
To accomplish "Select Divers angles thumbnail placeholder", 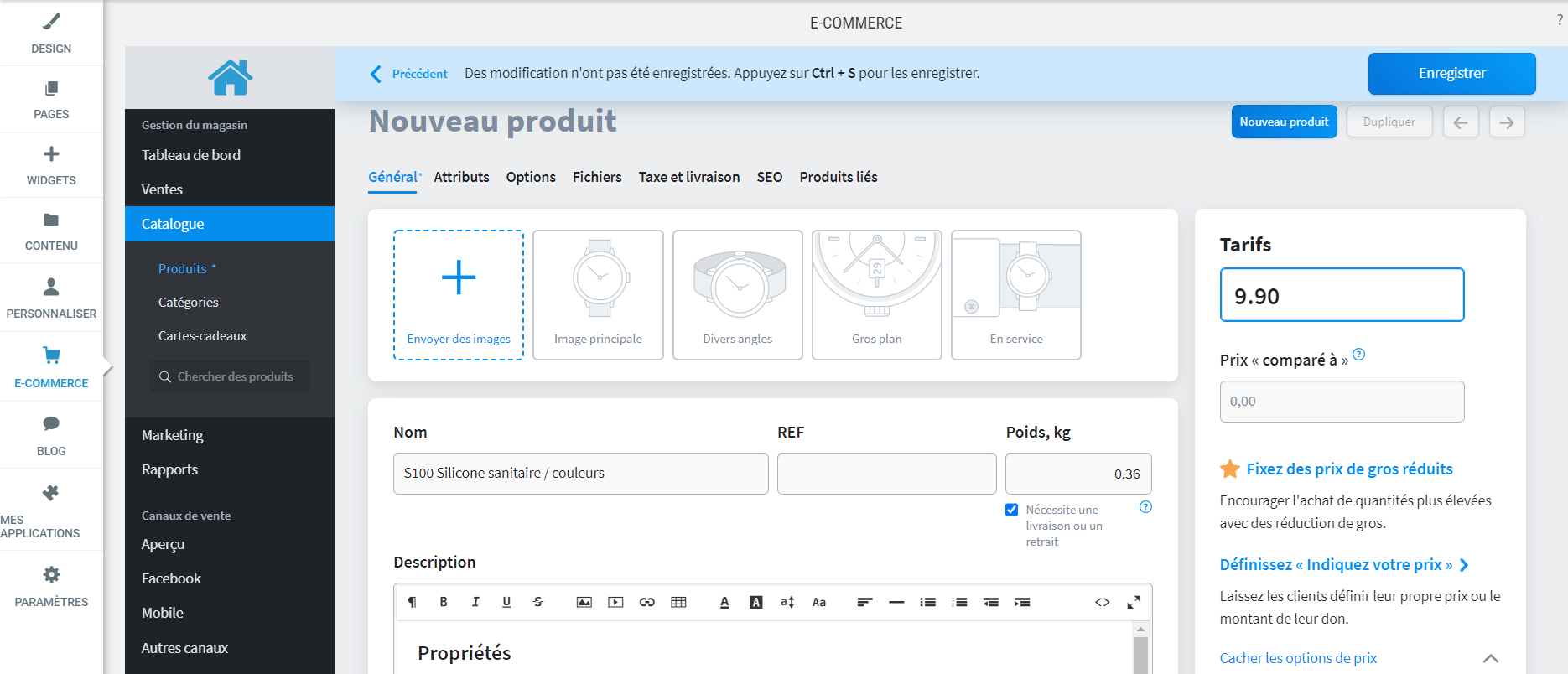I will [x=738, y=295].
